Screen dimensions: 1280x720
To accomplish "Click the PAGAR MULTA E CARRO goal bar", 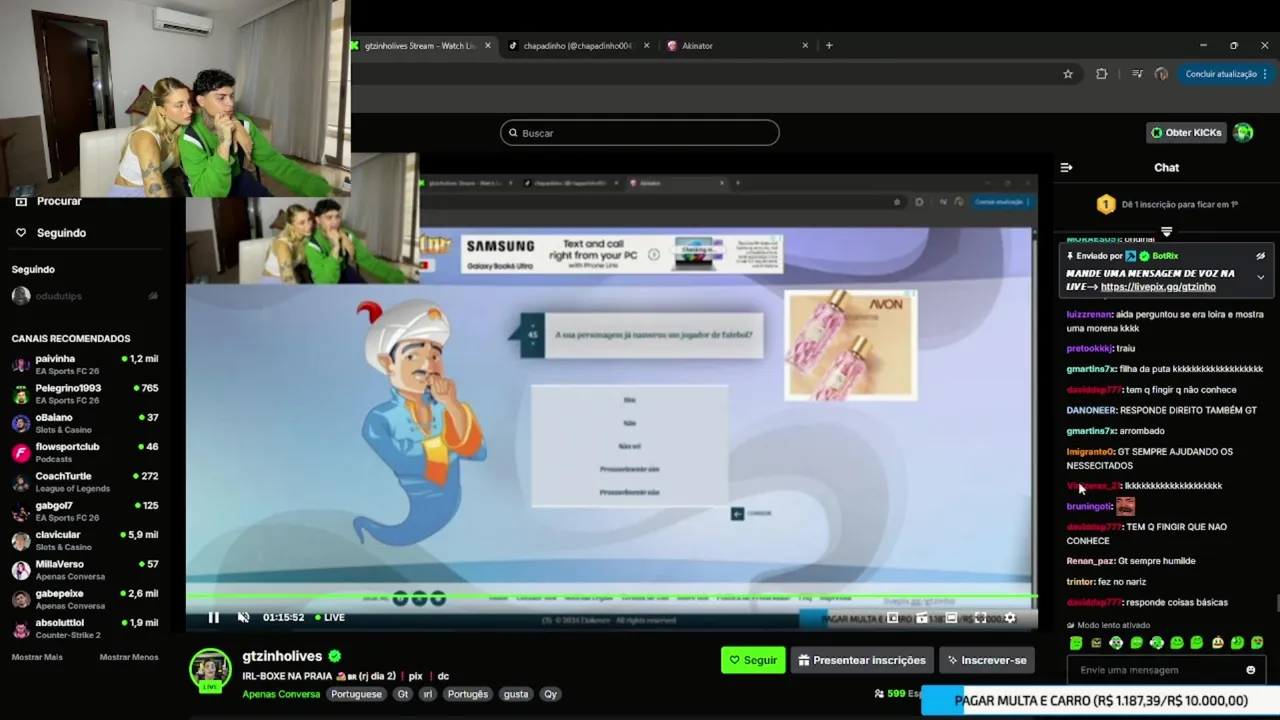I will pyautogui.click(x=1100, y=701).
